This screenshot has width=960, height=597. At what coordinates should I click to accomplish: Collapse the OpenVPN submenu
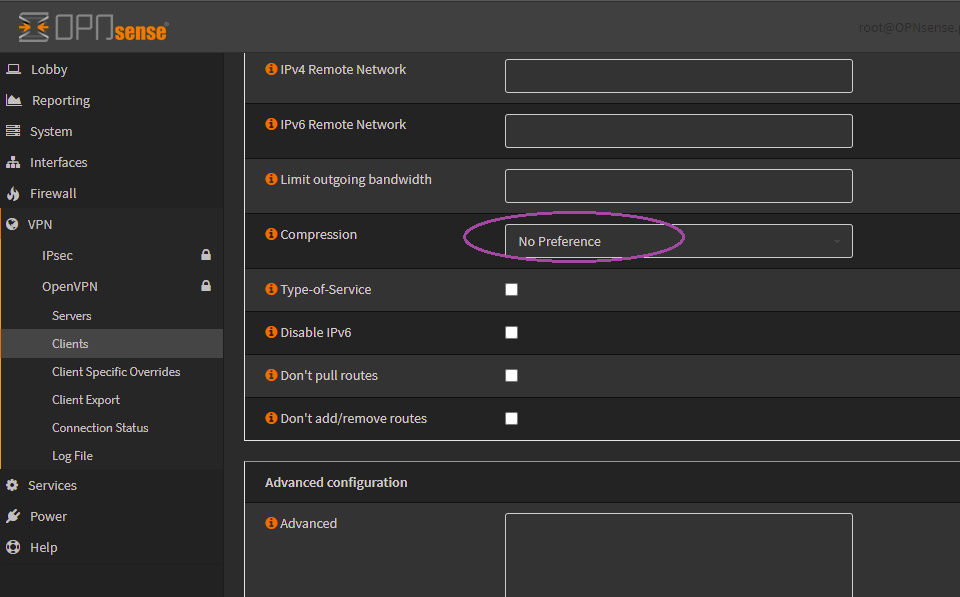69,286
